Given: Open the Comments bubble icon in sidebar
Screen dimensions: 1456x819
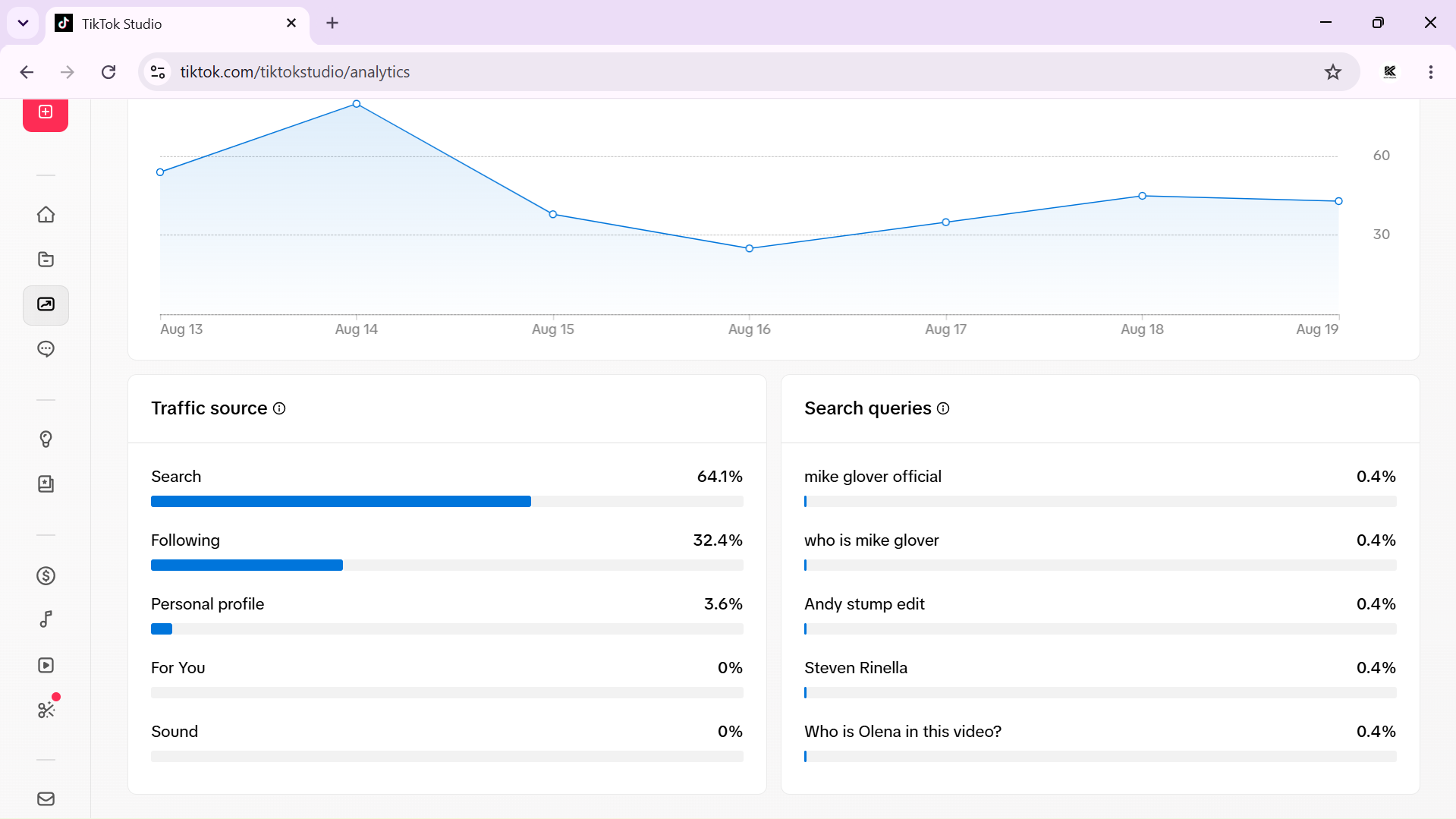Looking at the screenshot, I should coord(46,349).
